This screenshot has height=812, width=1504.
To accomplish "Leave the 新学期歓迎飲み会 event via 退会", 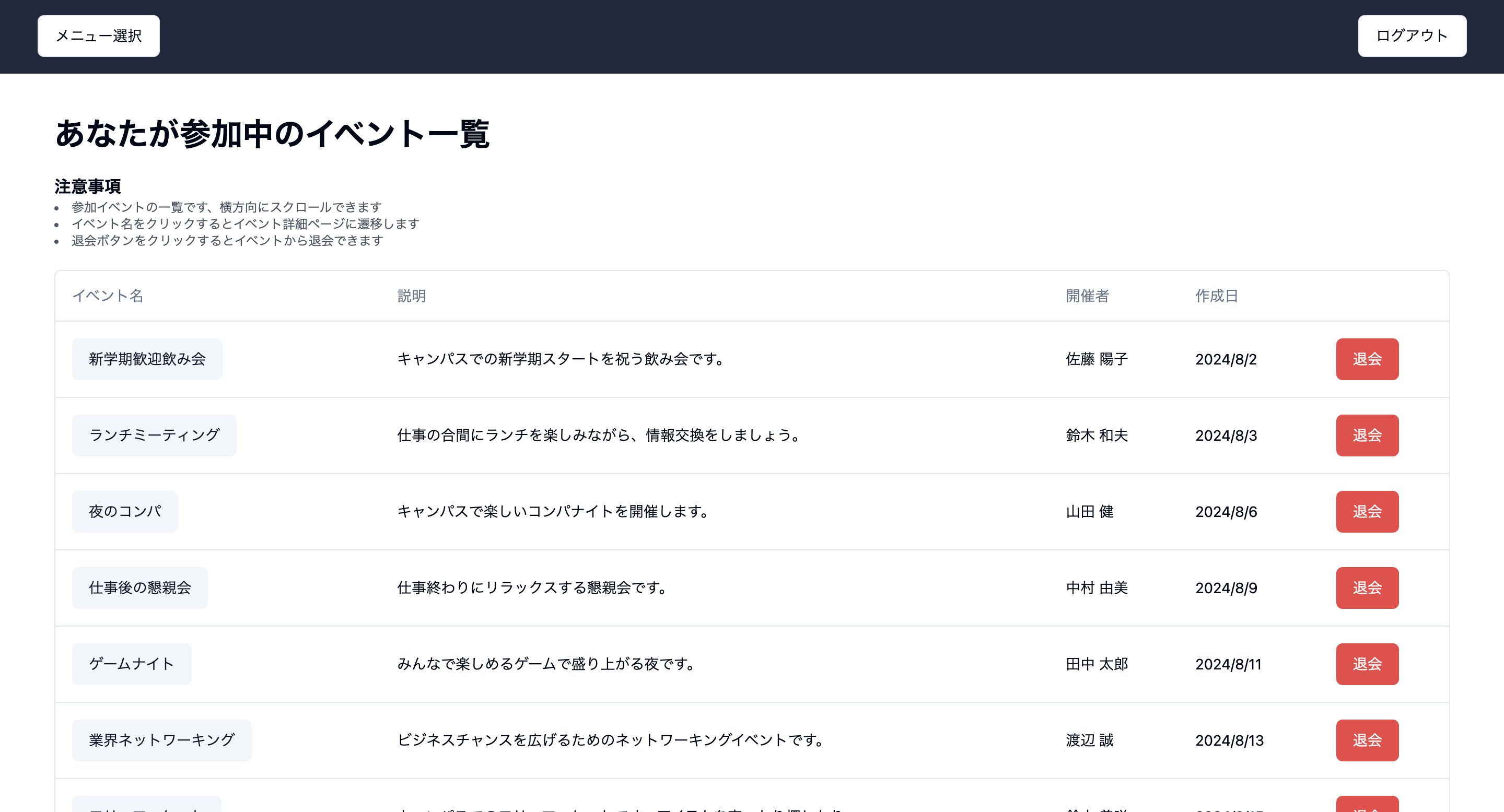I will tap(1367, 359).
